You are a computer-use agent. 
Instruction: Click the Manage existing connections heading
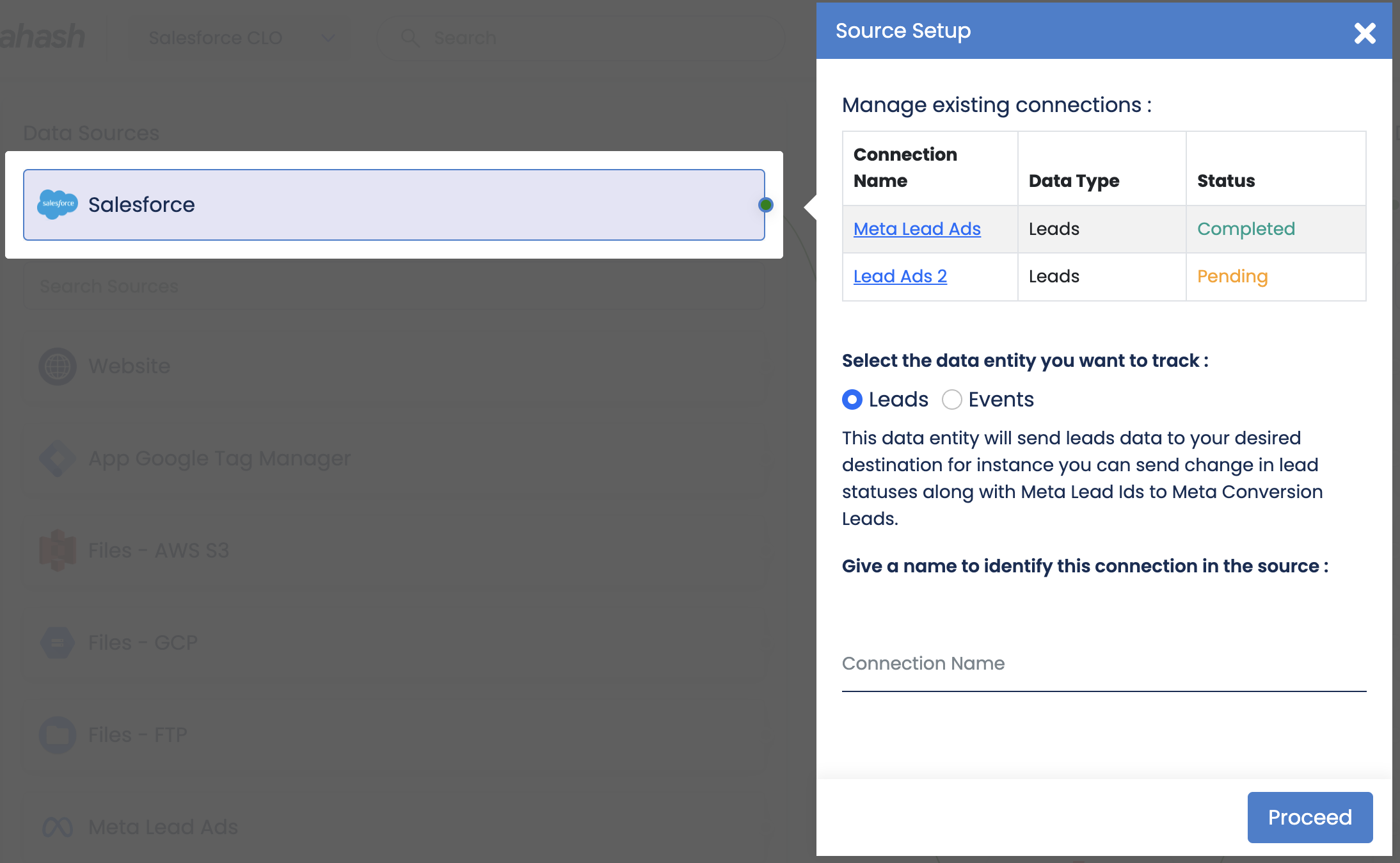996,105
